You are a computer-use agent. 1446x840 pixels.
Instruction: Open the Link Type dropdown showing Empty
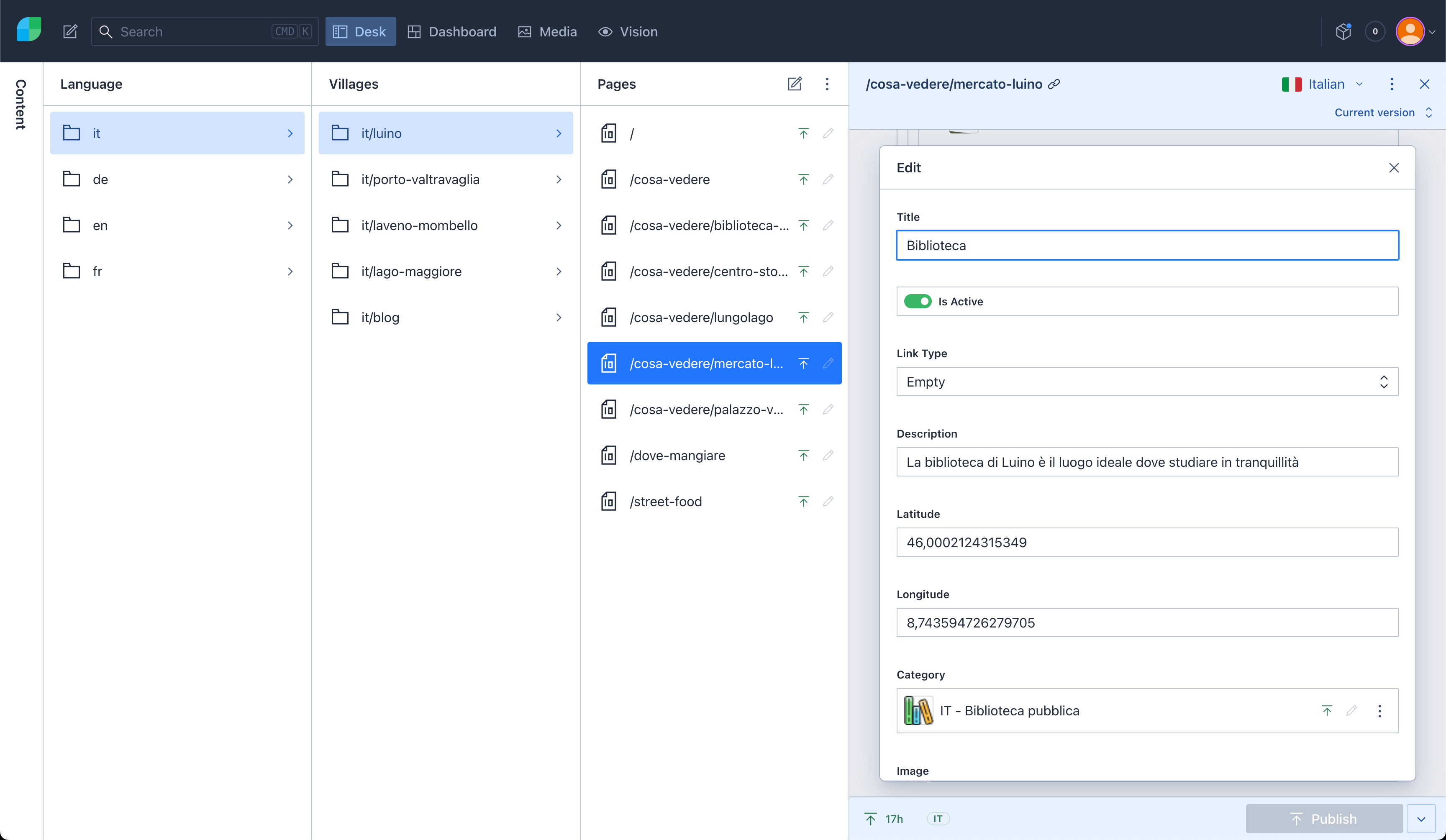[x=1147, y=382]
